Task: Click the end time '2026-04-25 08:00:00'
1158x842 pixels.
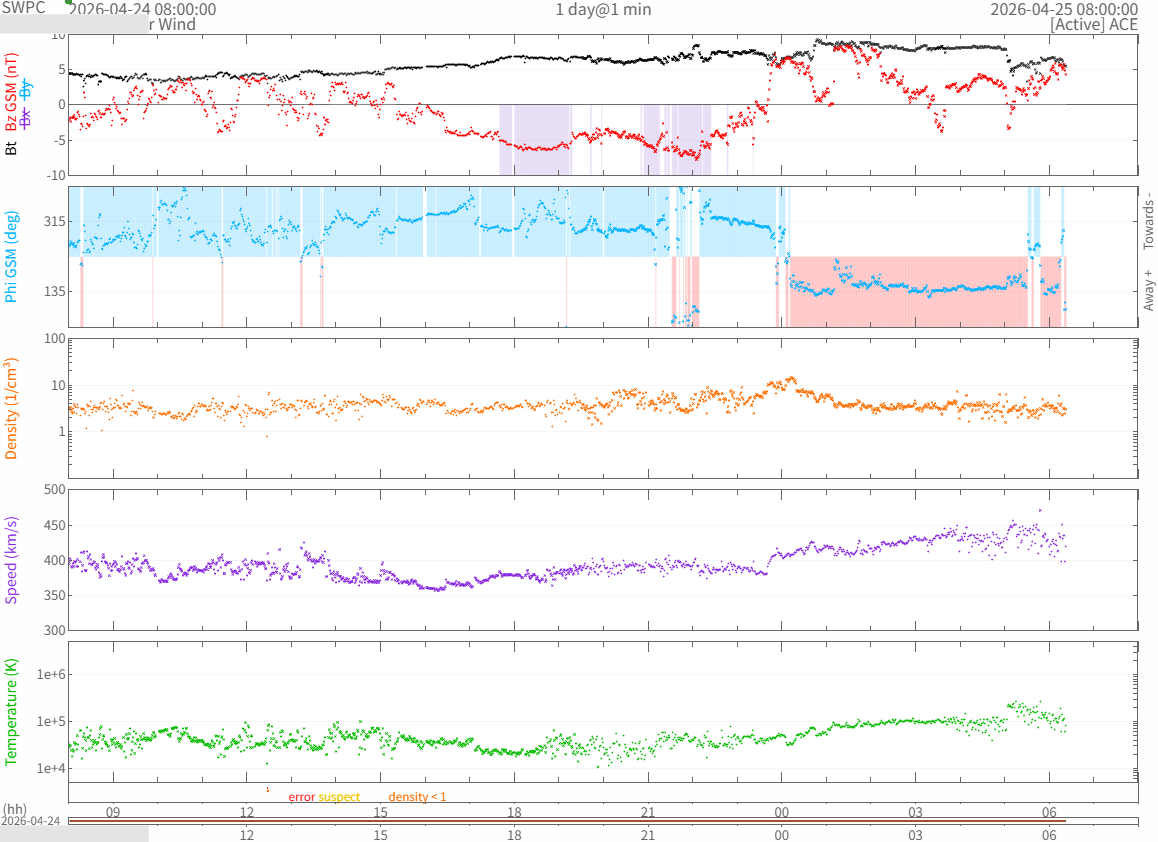Action: [1064, 10]
